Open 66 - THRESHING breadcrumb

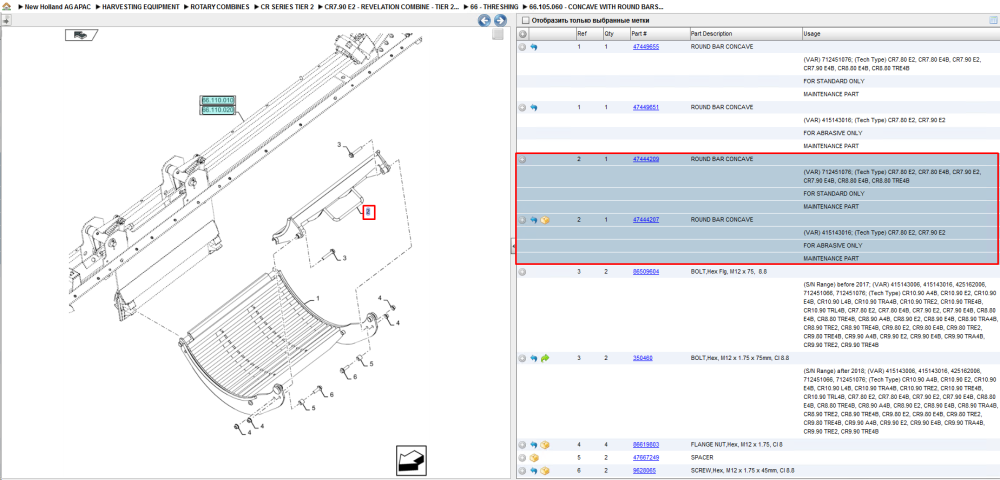click(494, 6)
